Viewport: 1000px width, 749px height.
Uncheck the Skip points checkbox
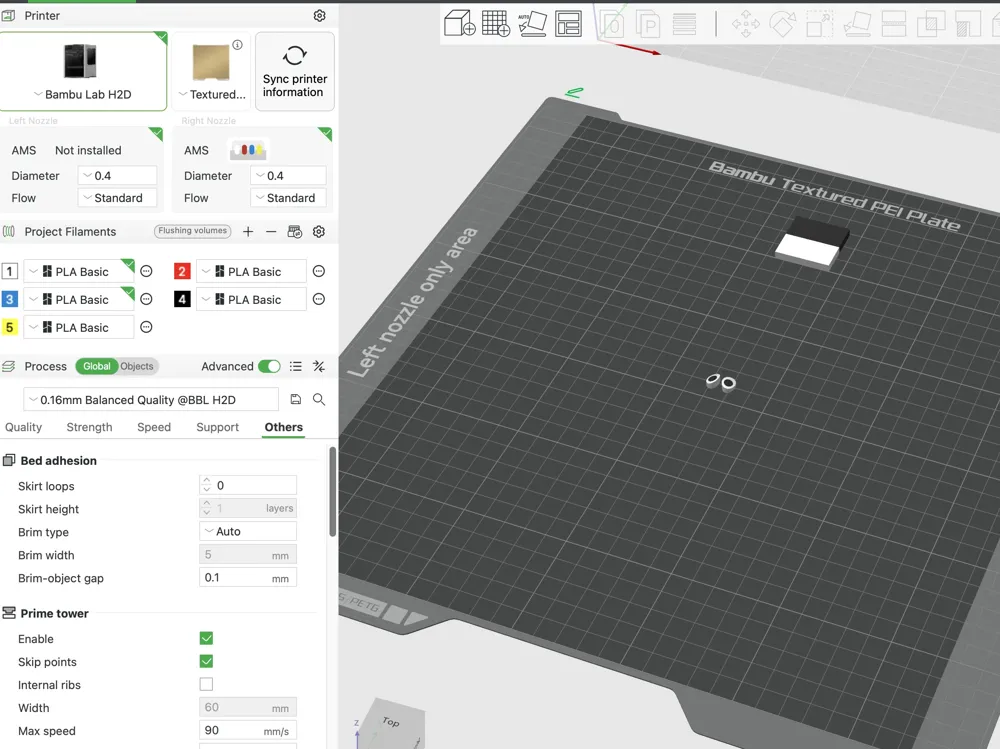(206, 661)
